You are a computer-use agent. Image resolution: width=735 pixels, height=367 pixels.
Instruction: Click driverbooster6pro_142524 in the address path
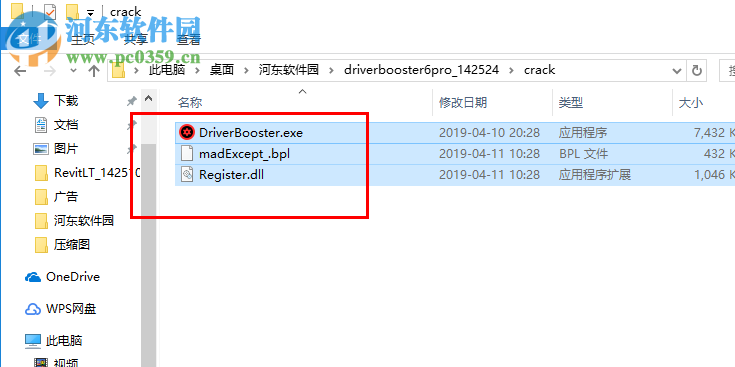(421, 70)
